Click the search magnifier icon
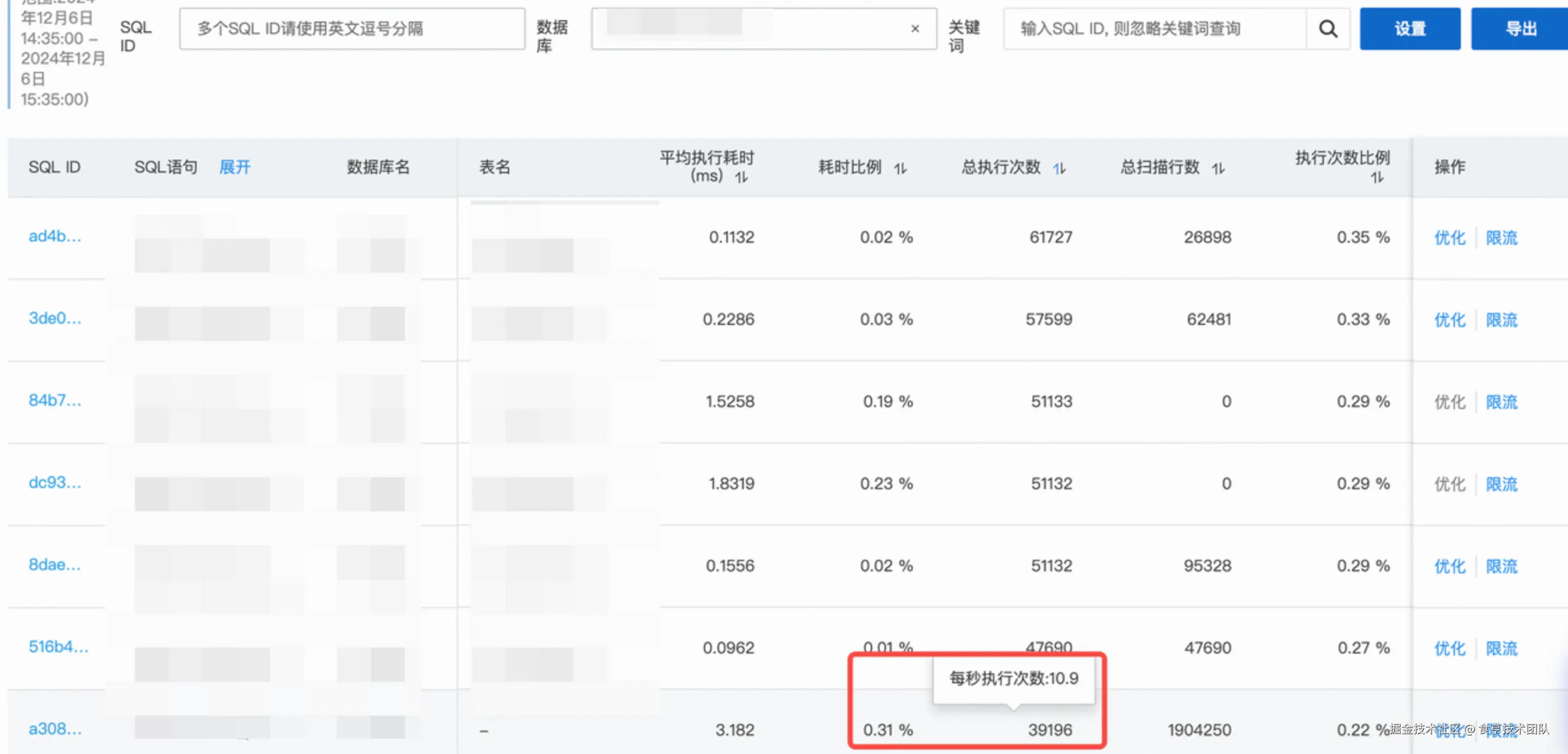The height and width of the screenshot is (754, 1568). (x=1328, y=29)
